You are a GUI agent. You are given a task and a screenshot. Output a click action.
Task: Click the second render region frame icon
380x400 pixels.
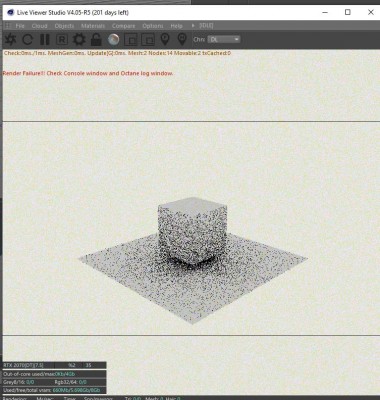[148, 40]
